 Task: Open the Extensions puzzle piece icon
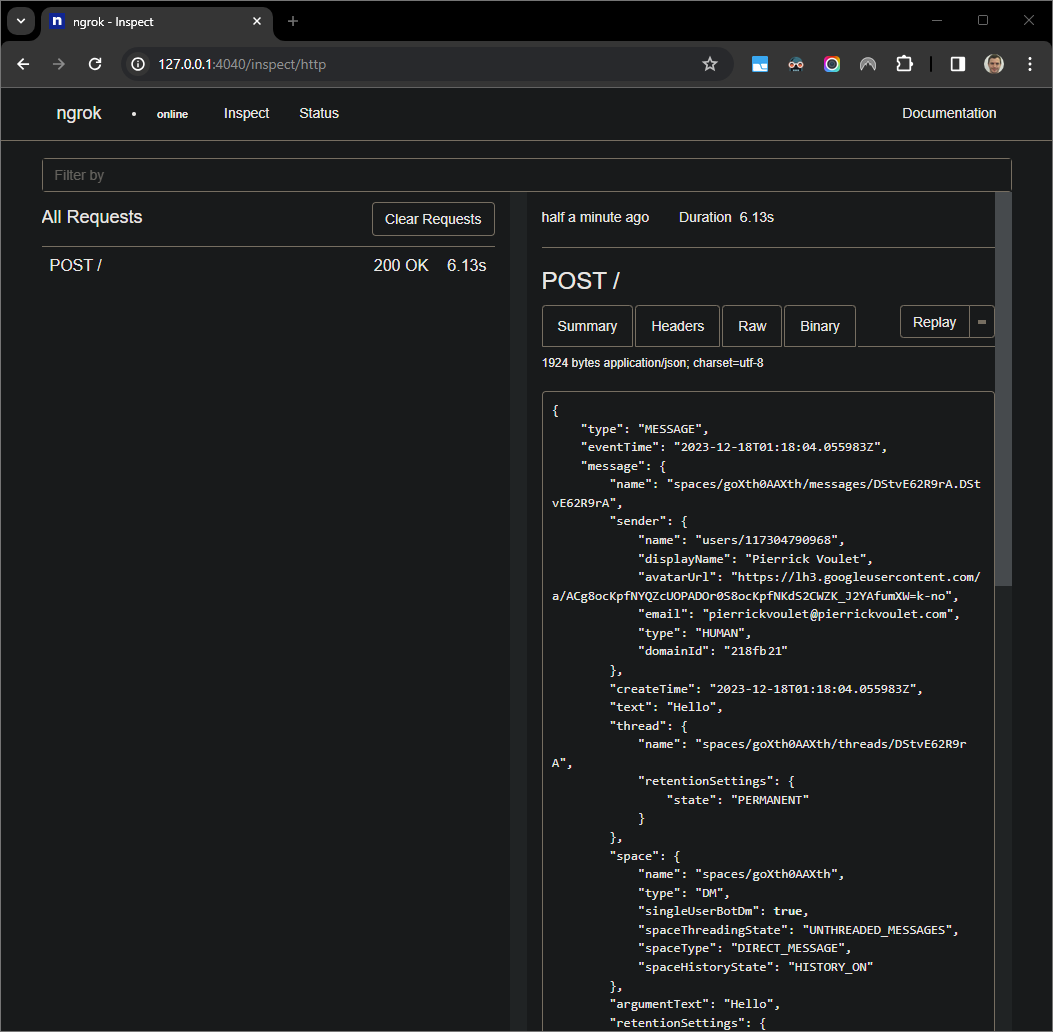coord(904,63)
